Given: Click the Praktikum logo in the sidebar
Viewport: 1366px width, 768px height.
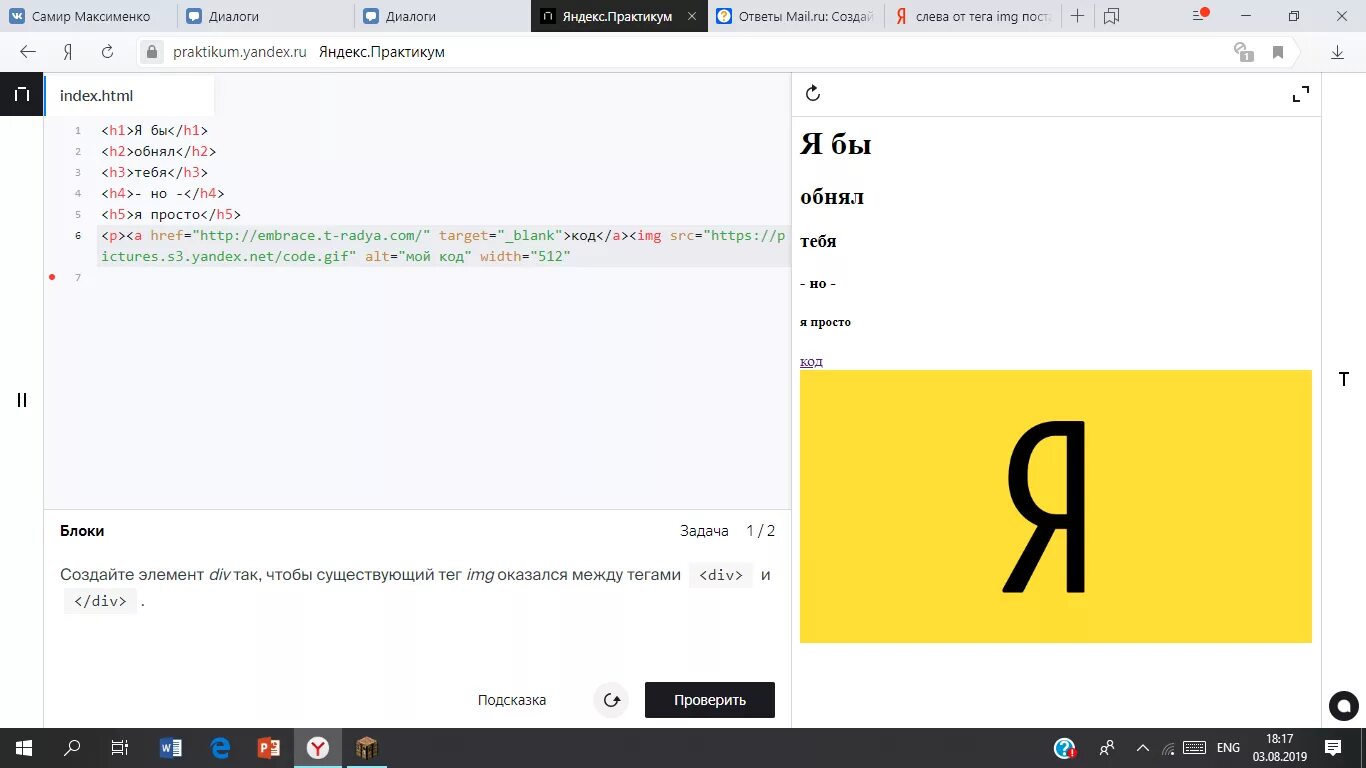Looking at the screenshot, I should point(21,95).
